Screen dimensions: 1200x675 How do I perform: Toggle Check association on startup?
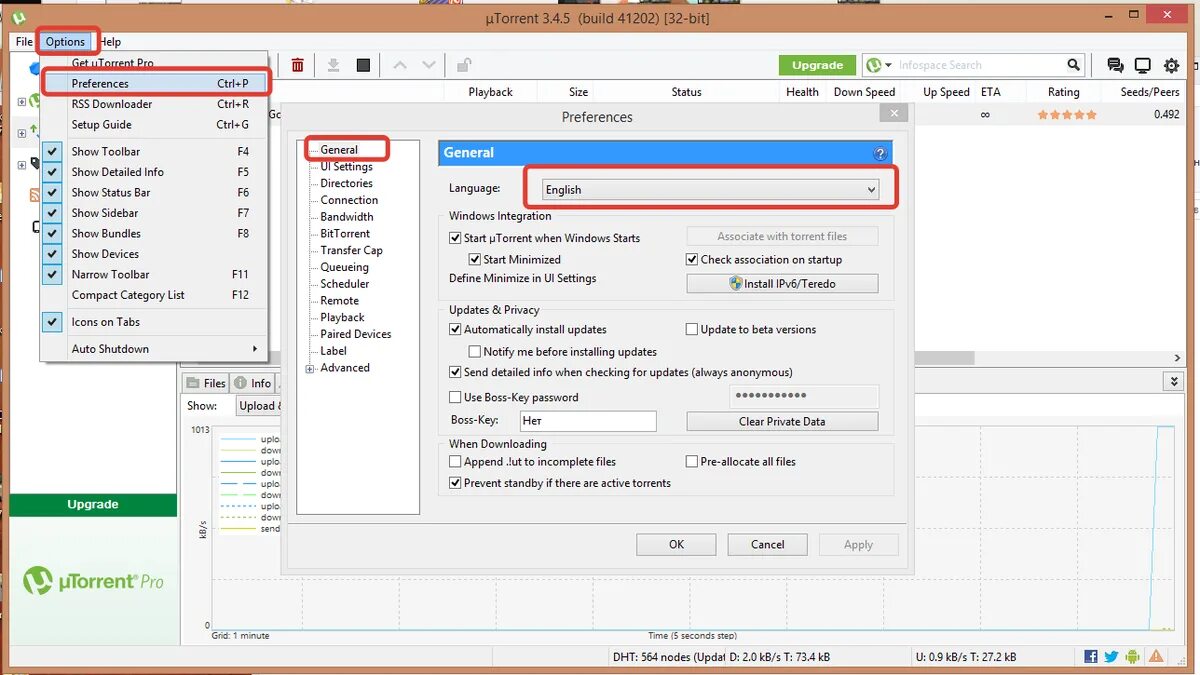(x=692, y=259)
